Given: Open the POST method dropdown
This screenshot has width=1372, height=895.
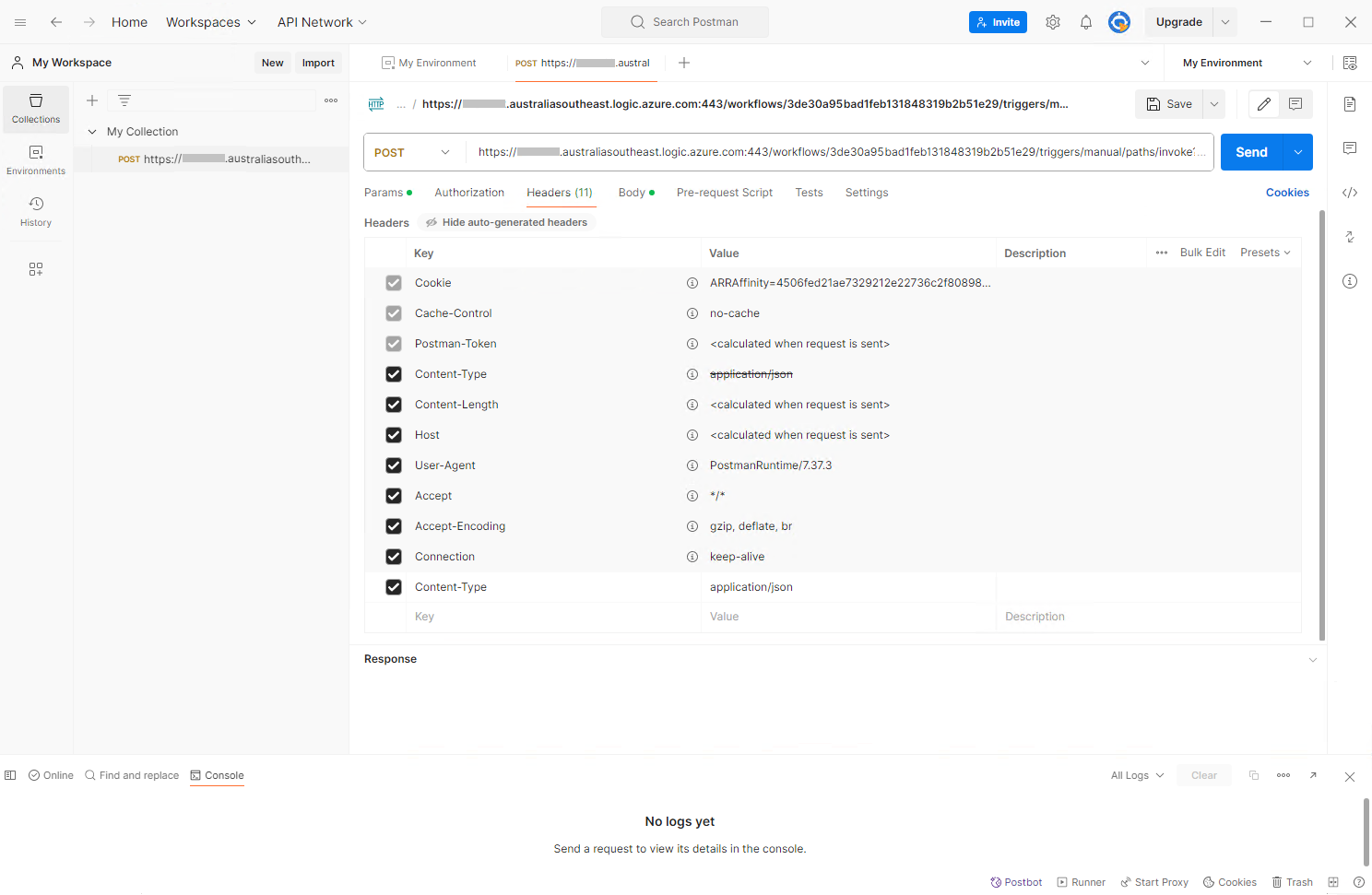Looking at the screenshot, I should [x=413, y=152].
